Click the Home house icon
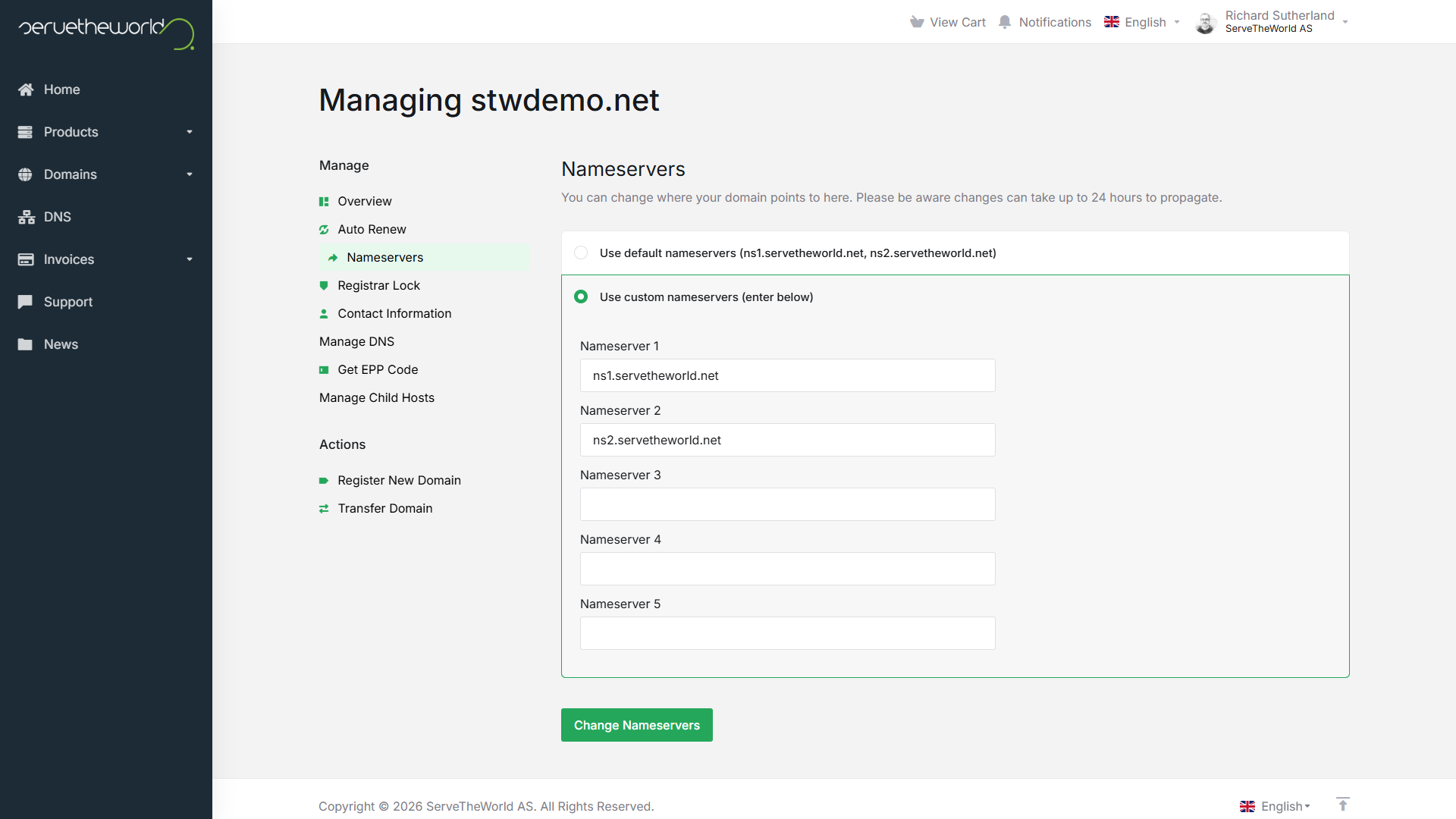Image resolution: width=1456 pixels, height=819 pixels. [26, 89]
